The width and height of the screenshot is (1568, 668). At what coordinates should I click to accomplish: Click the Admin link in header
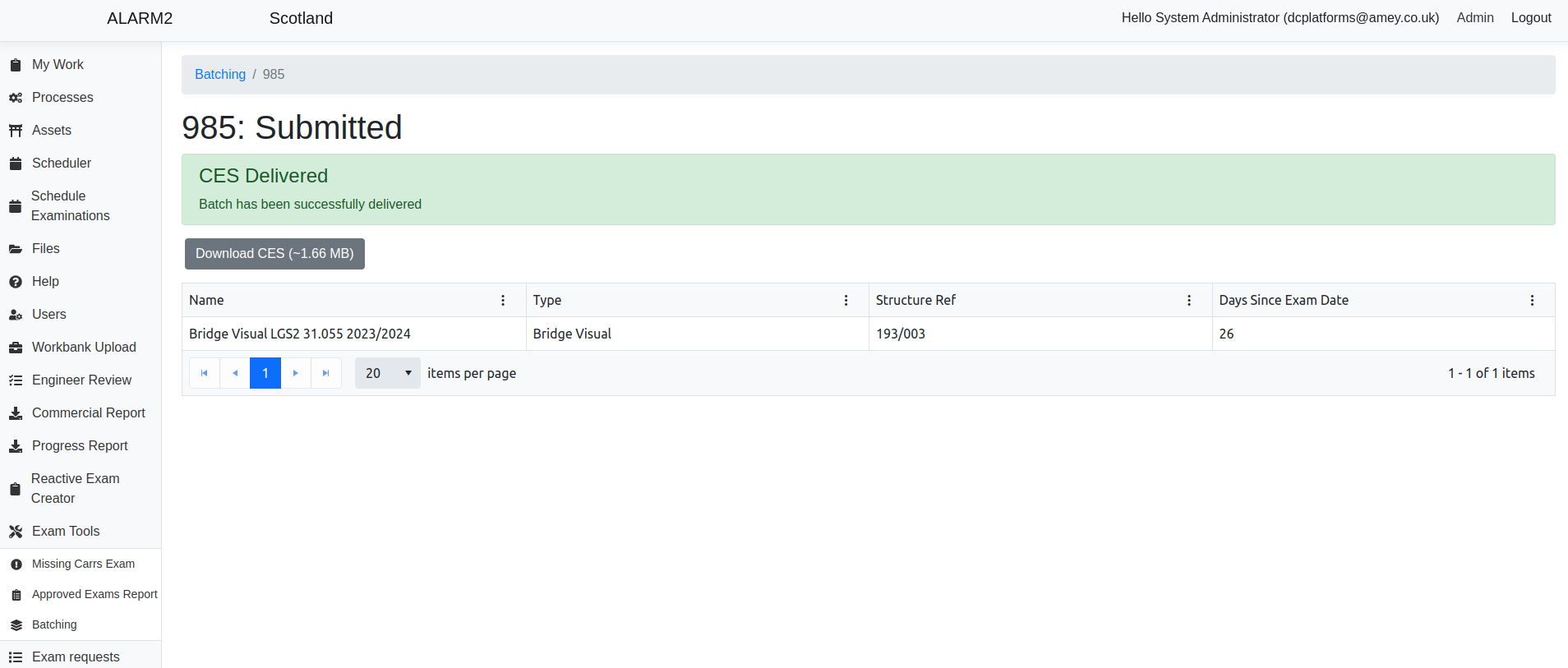click(1475, 17)
